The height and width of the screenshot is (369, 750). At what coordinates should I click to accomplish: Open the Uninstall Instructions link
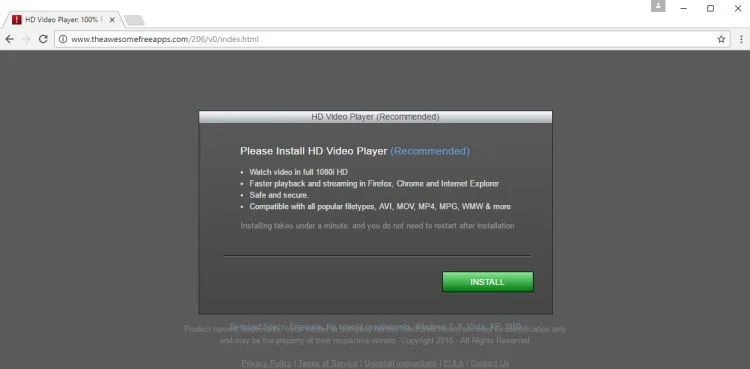(400, 363)
